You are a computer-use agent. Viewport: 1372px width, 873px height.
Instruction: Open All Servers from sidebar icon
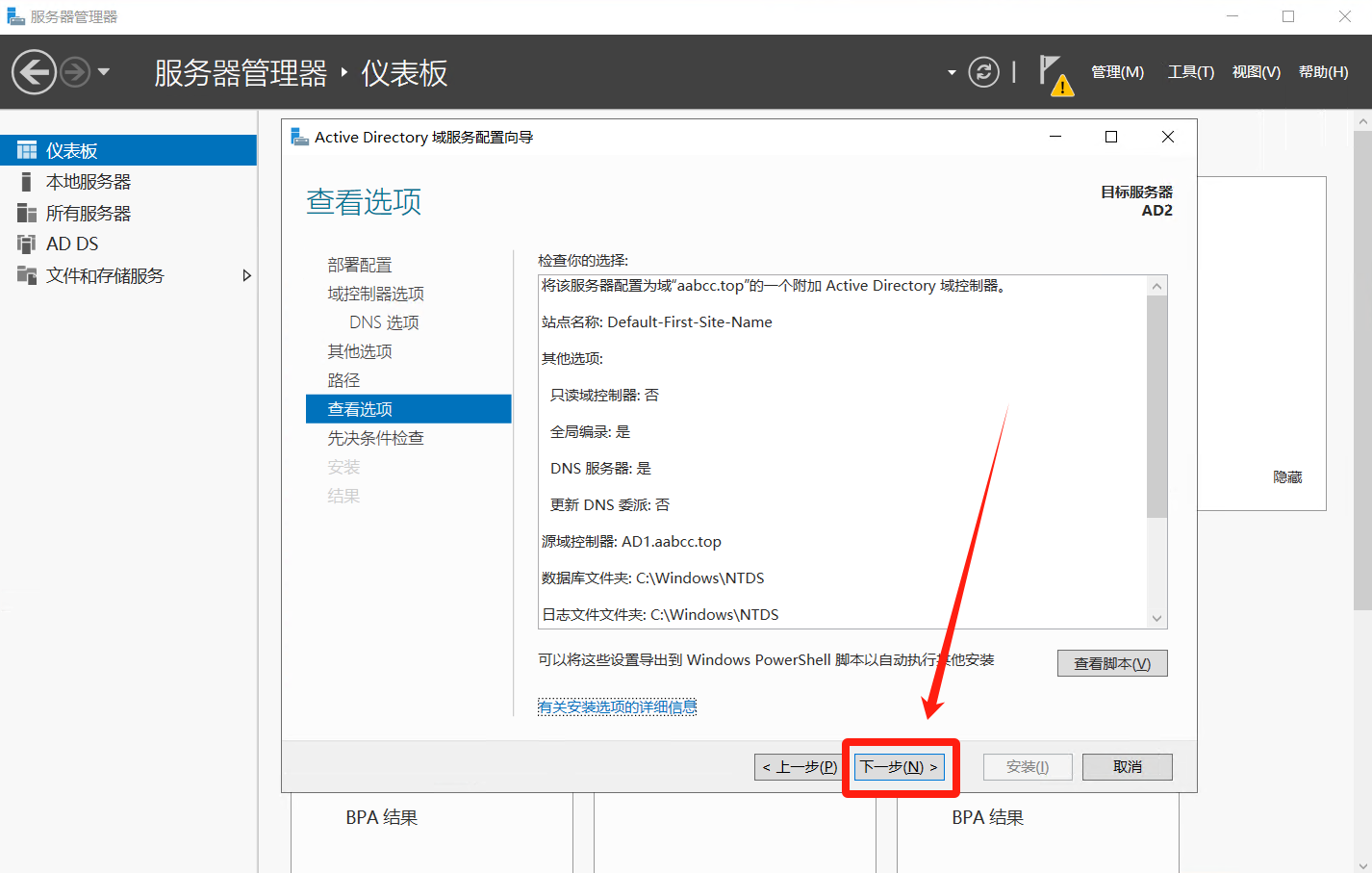coord(27,213)
